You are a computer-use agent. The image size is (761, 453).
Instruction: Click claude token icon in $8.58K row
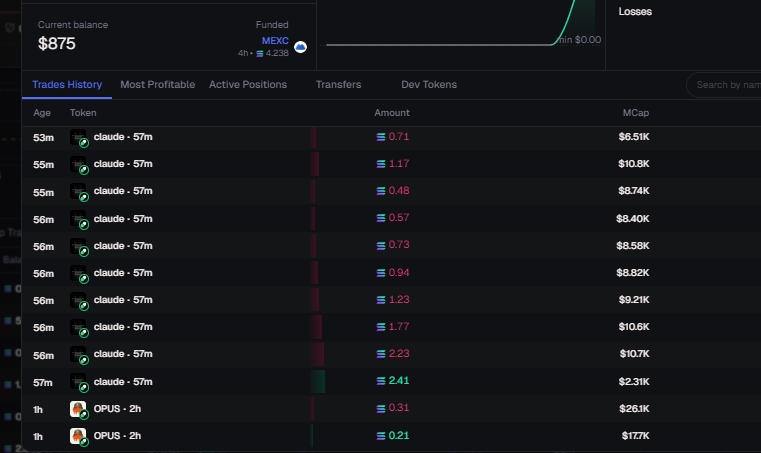(x=78, y=246)
